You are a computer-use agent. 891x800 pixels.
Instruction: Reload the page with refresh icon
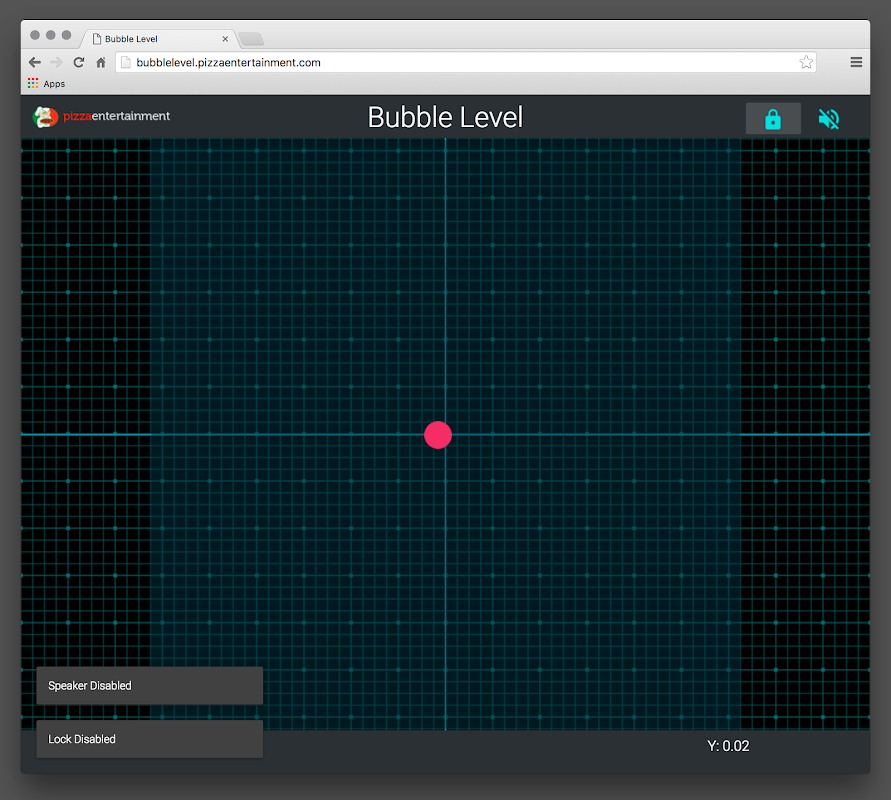click(x=78, y=62)
